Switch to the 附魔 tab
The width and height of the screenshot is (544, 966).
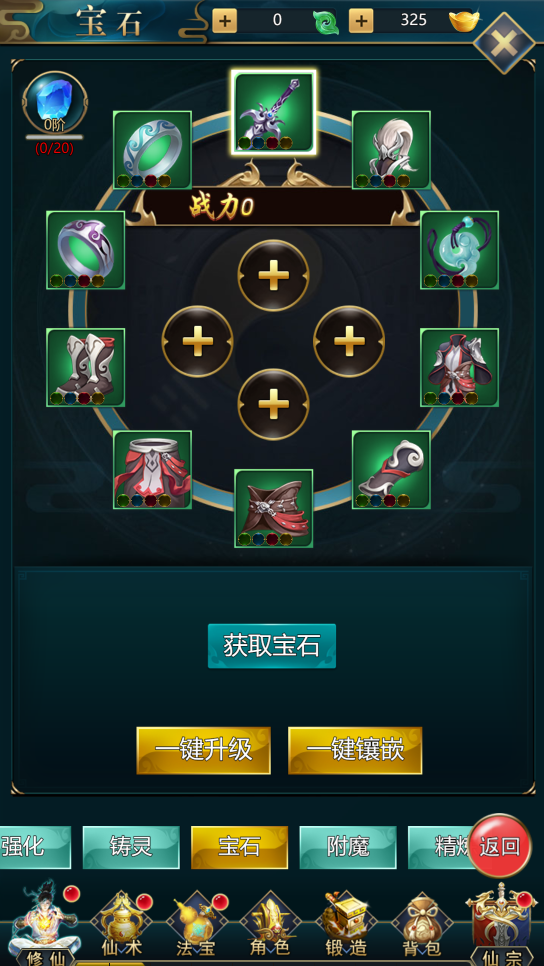[348, 847]
